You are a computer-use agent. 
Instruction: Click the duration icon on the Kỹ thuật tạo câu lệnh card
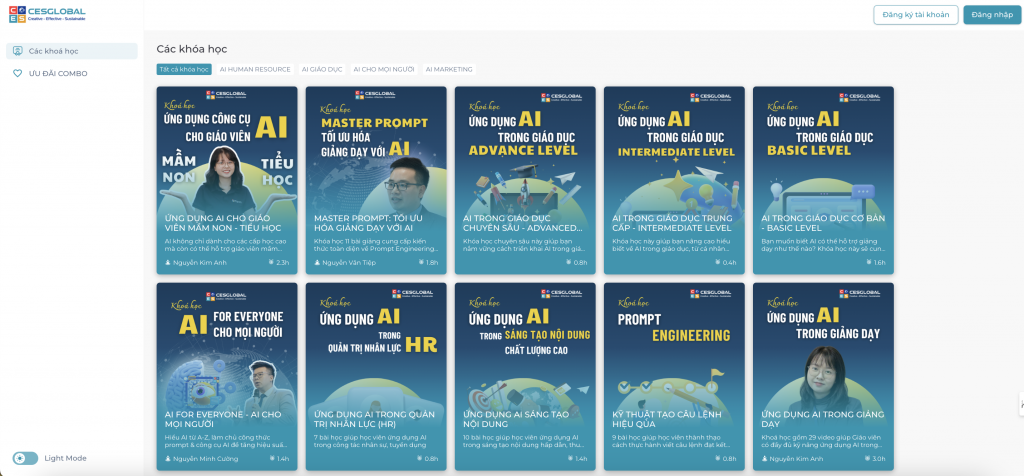coord(718,458)
